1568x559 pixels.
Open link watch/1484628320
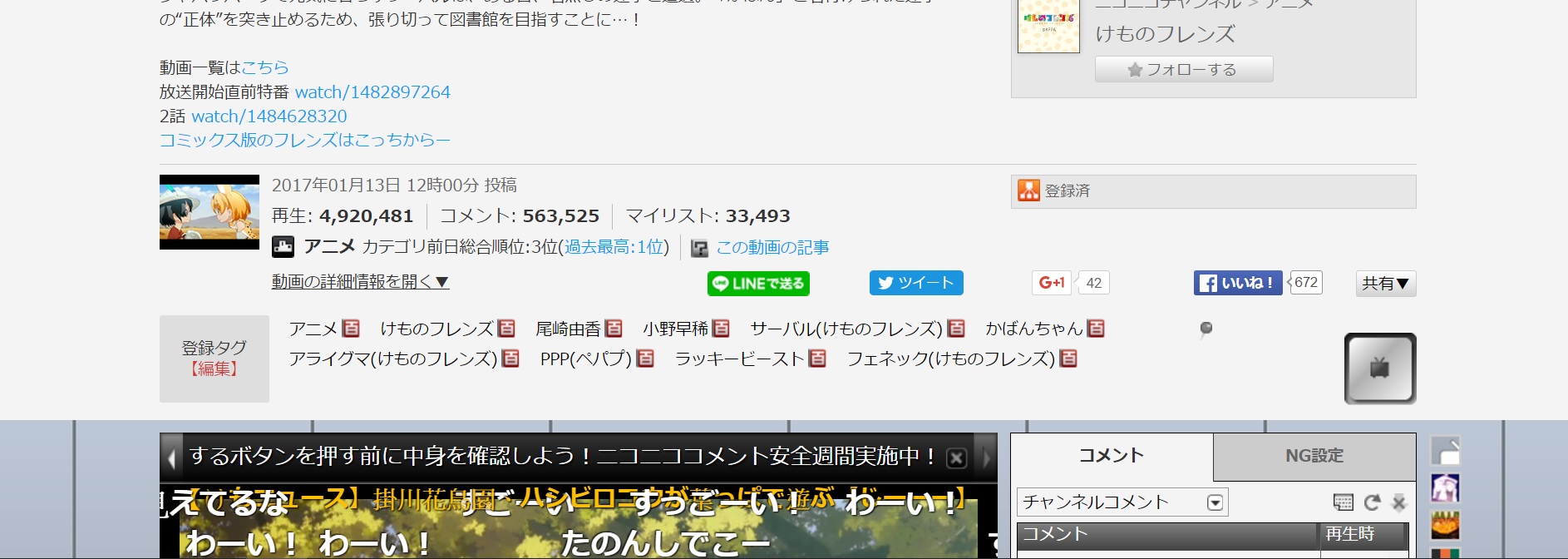[269, 116]
